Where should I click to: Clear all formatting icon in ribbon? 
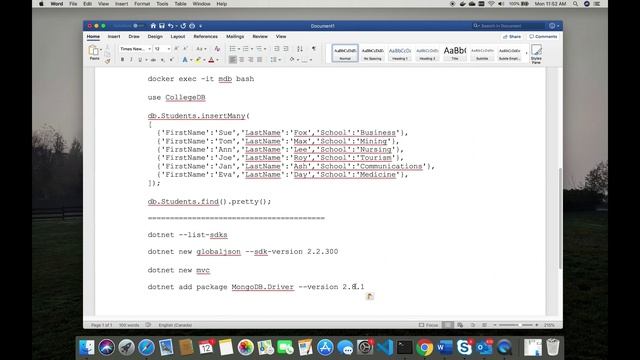point(217,49)
